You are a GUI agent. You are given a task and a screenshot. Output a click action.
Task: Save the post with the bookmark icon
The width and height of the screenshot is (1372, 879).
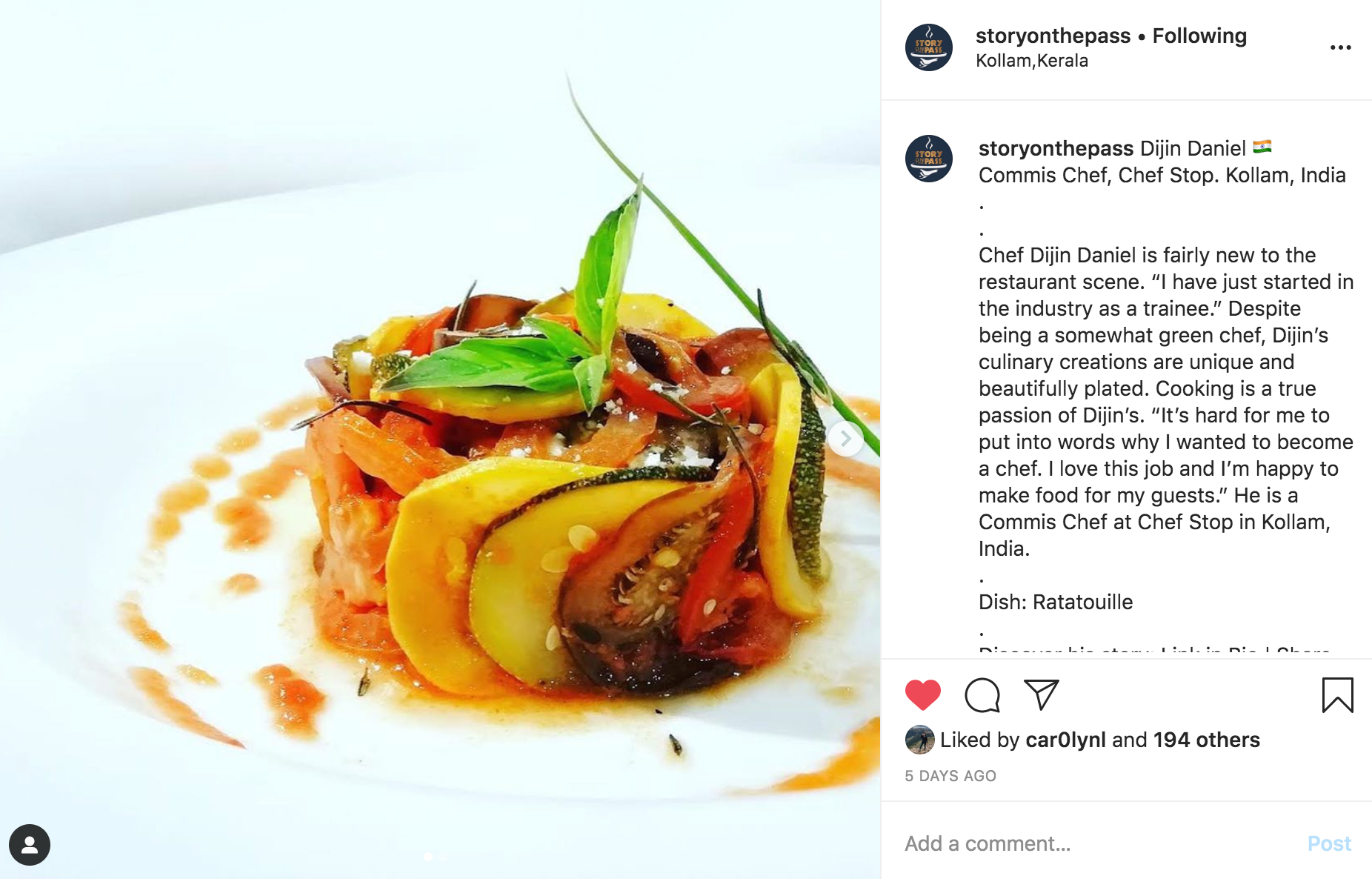(x=1337, y=695)
